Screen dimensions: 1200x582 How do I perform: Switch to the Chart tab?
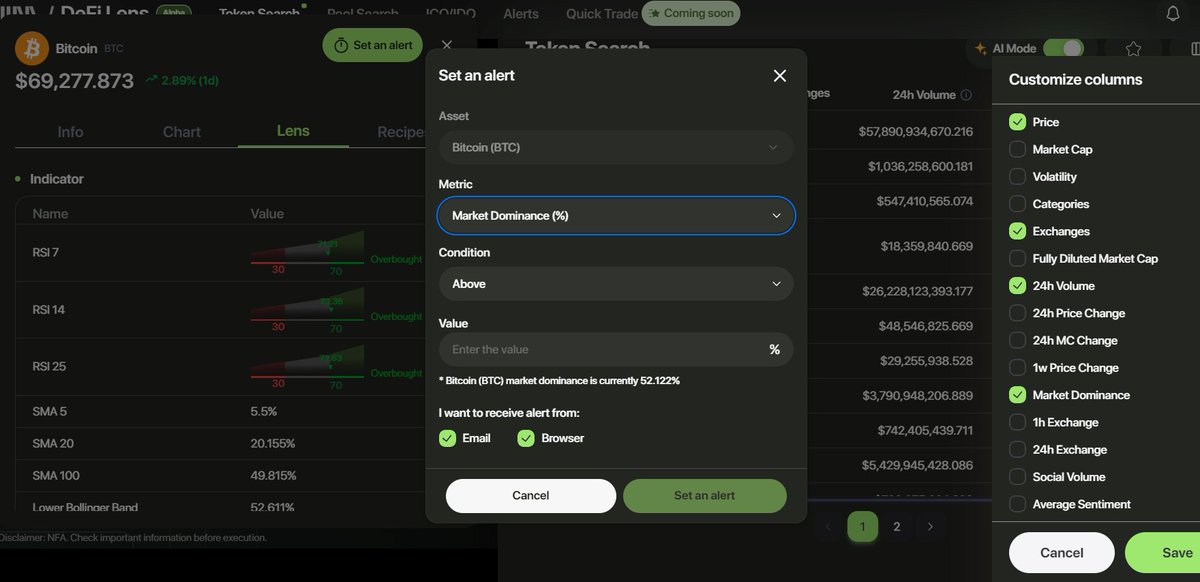pos(182,132)
